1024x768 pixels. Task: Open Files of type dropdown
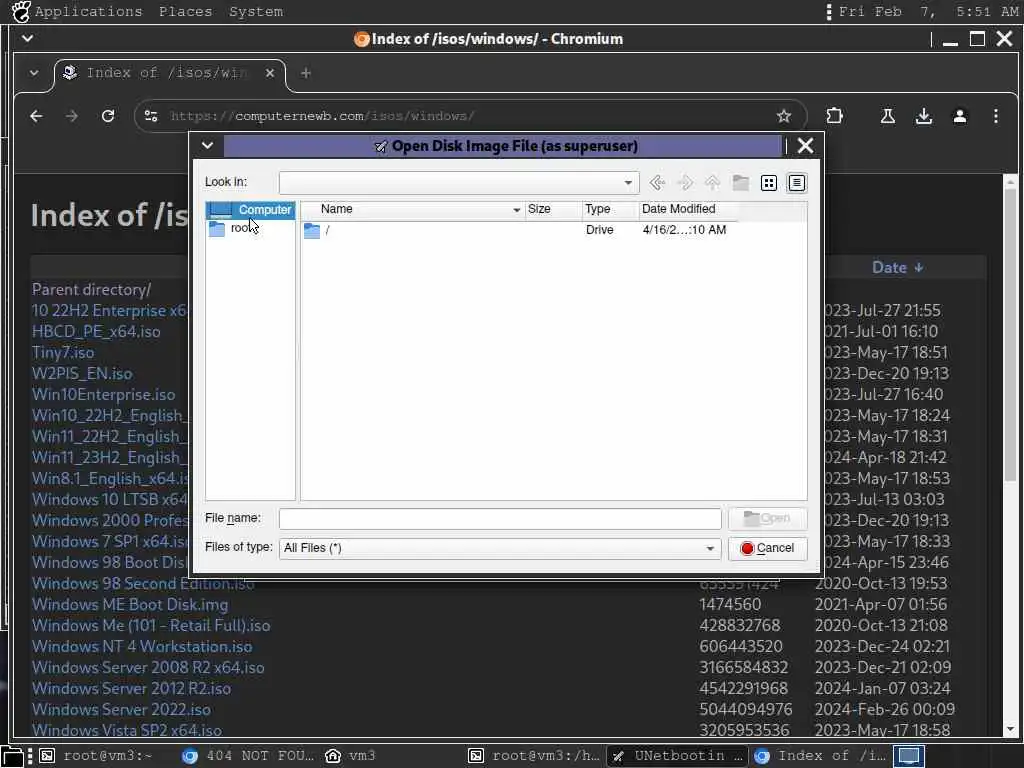pyautogui.click(x=500, y=549)
